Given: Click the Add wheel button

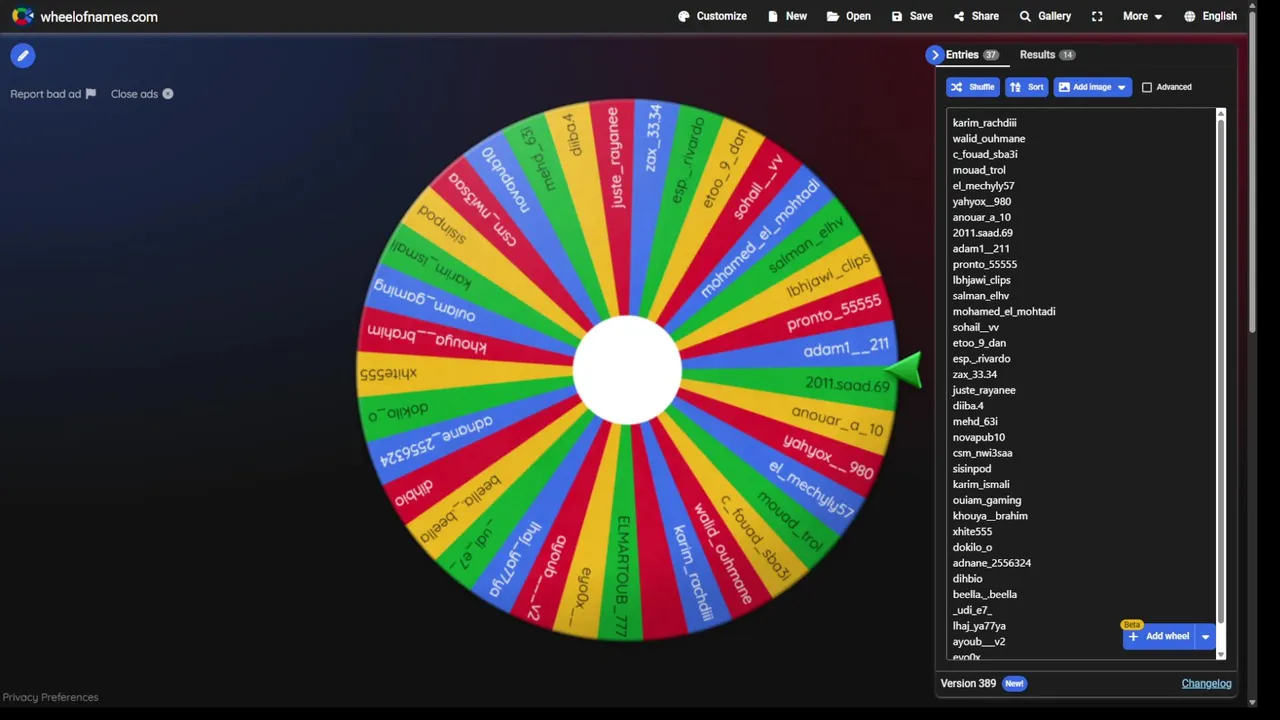Looking at the screenshot, I should pos(1158,637).
